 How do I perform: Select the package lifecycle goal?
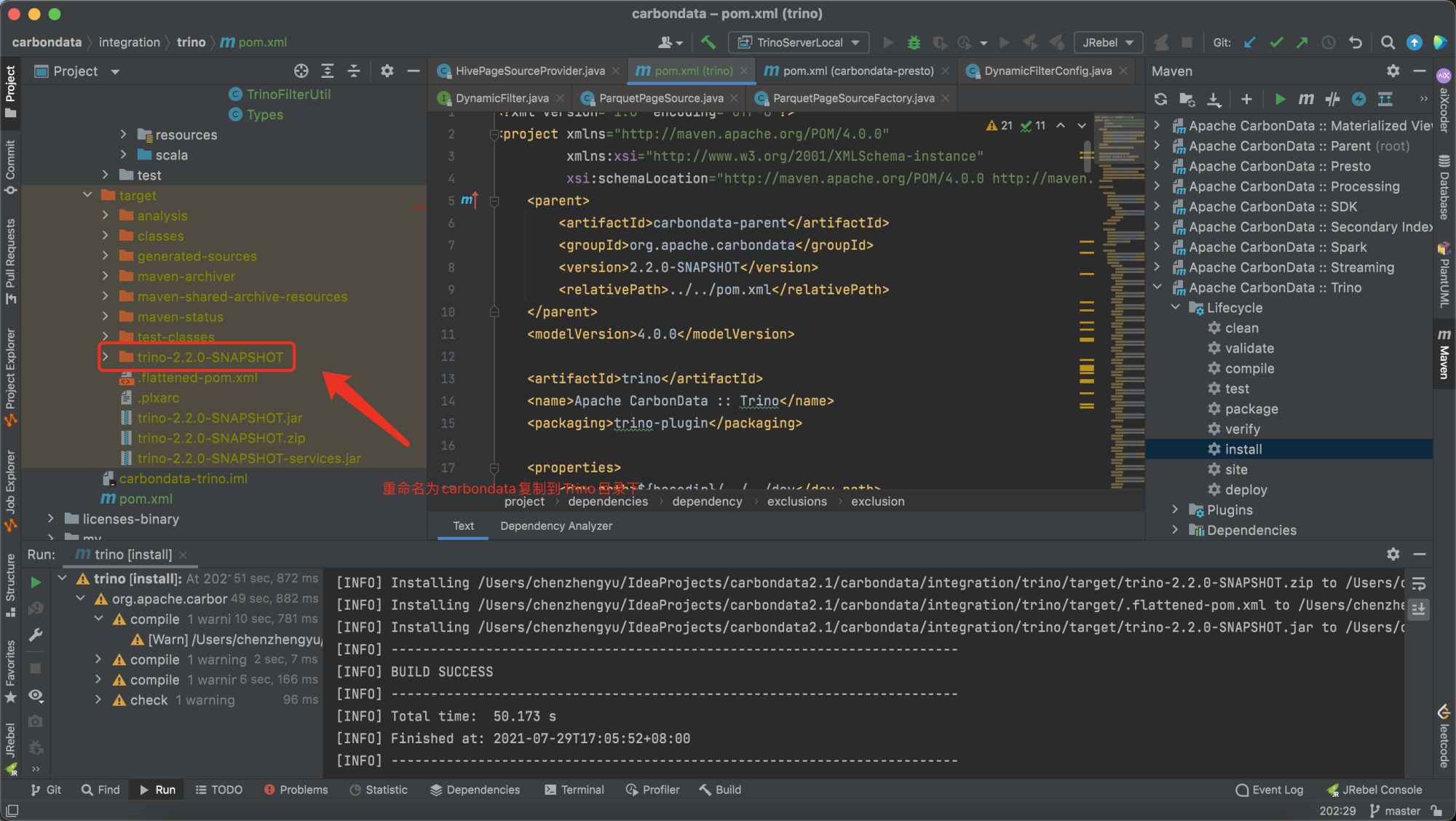click(1251, 408)
